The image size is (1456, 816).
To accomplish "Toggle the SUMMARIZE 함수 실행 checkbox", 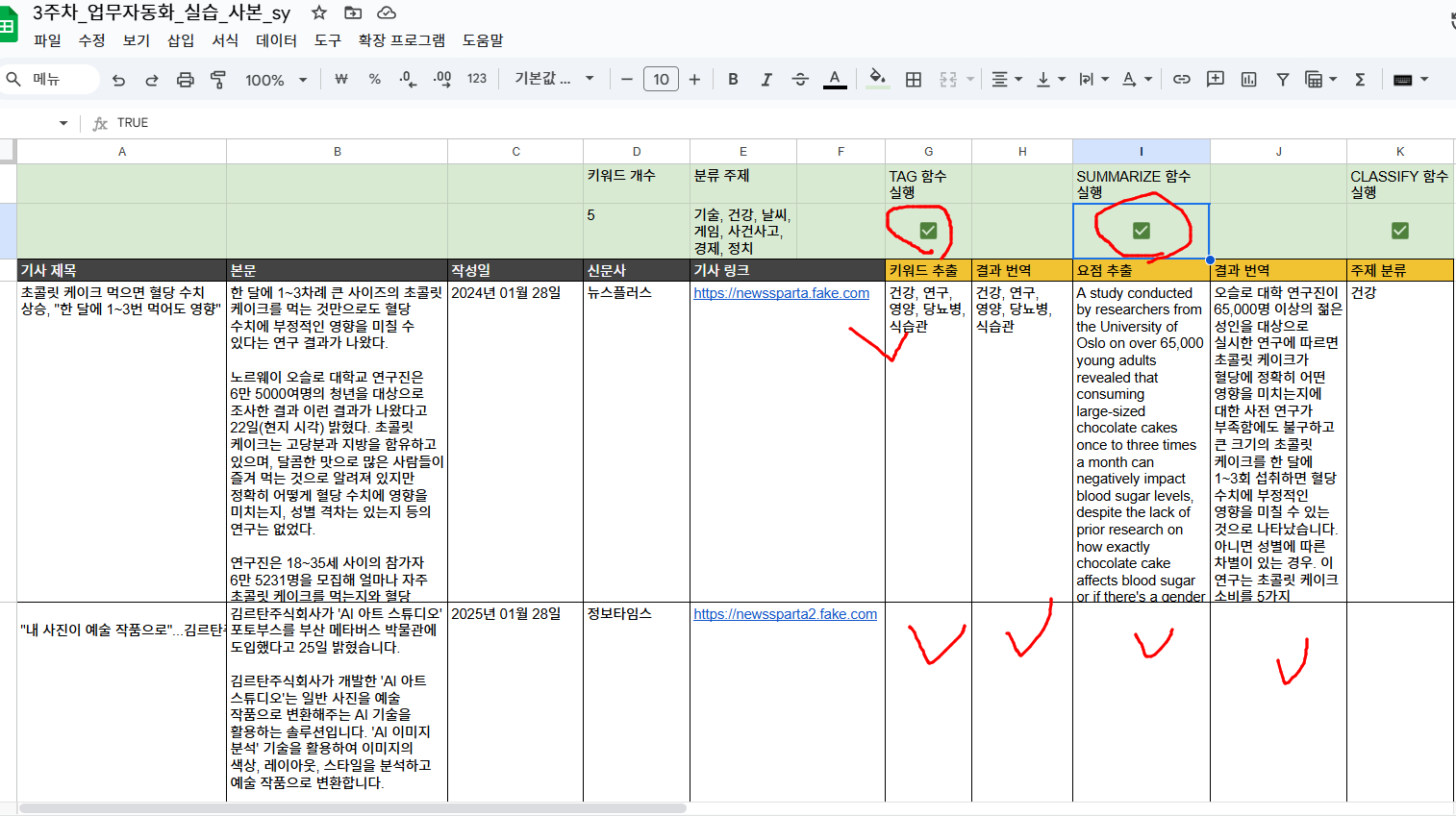I will tap(1141, 231).
